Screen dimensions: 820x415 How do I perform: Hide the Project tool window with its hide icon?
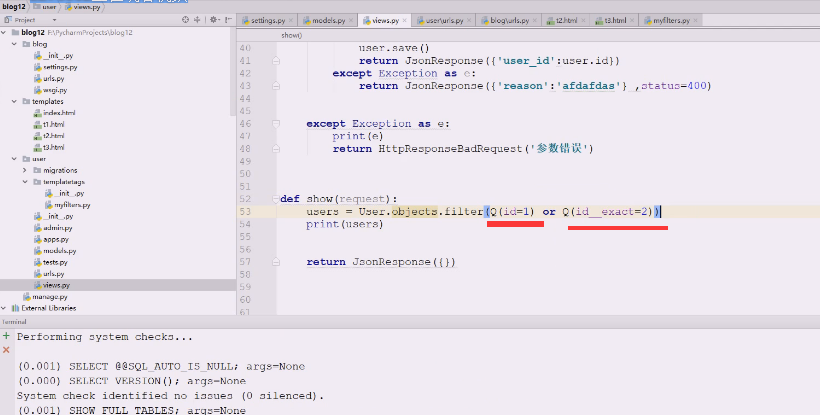228,20
